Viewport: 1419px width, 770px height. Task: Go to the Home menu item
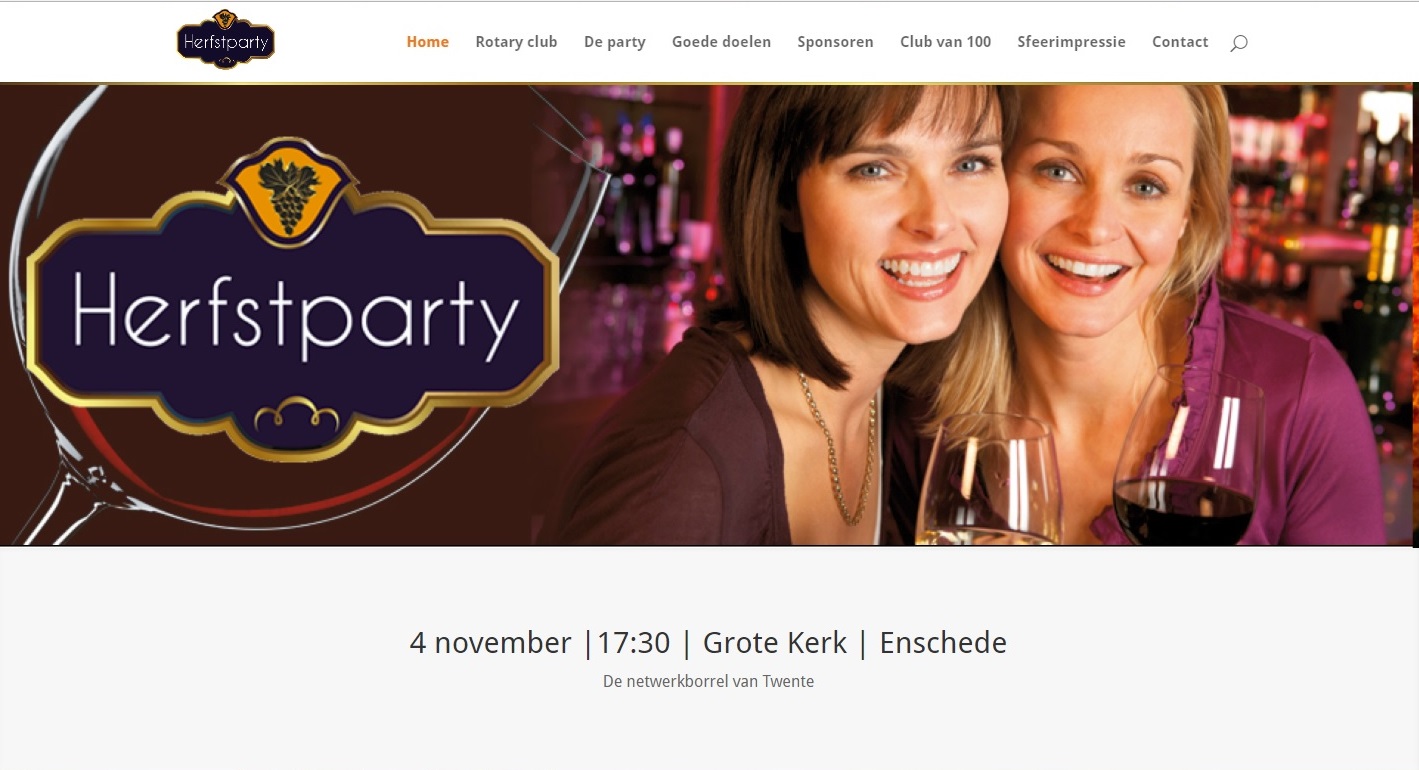[x=427, y=42]
